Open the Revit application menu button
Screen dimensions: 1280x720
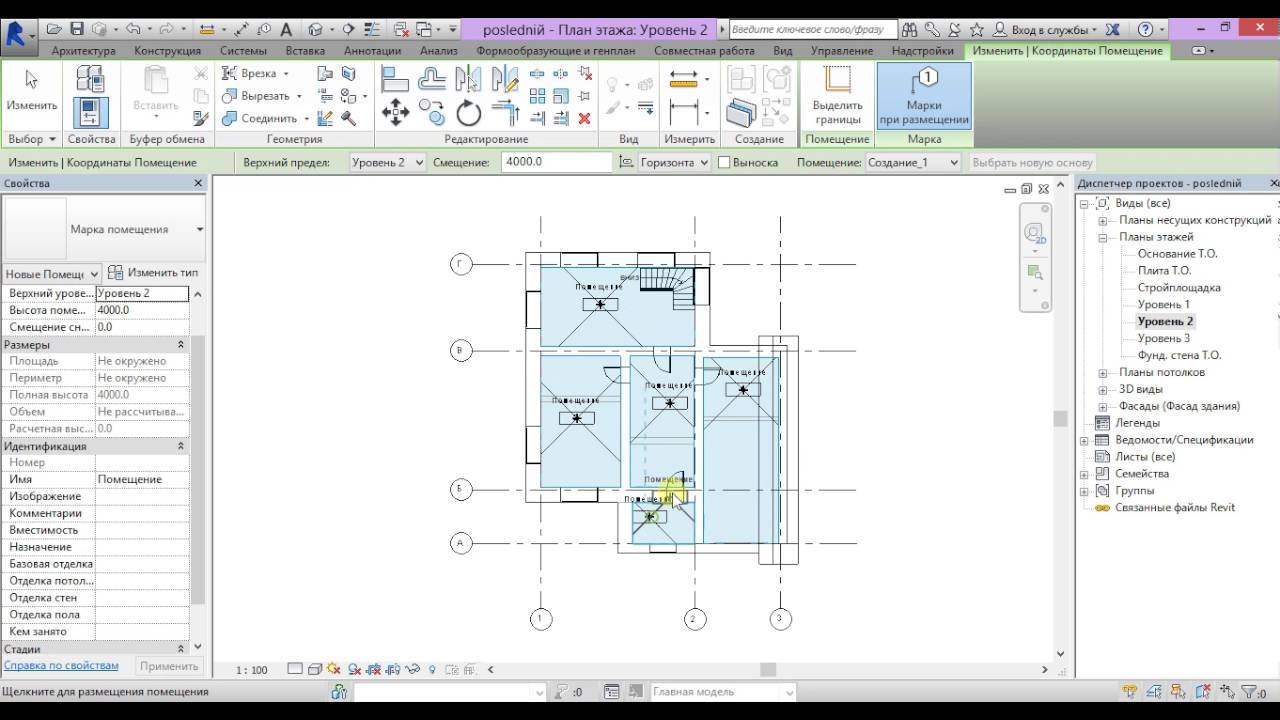[17, 36]
